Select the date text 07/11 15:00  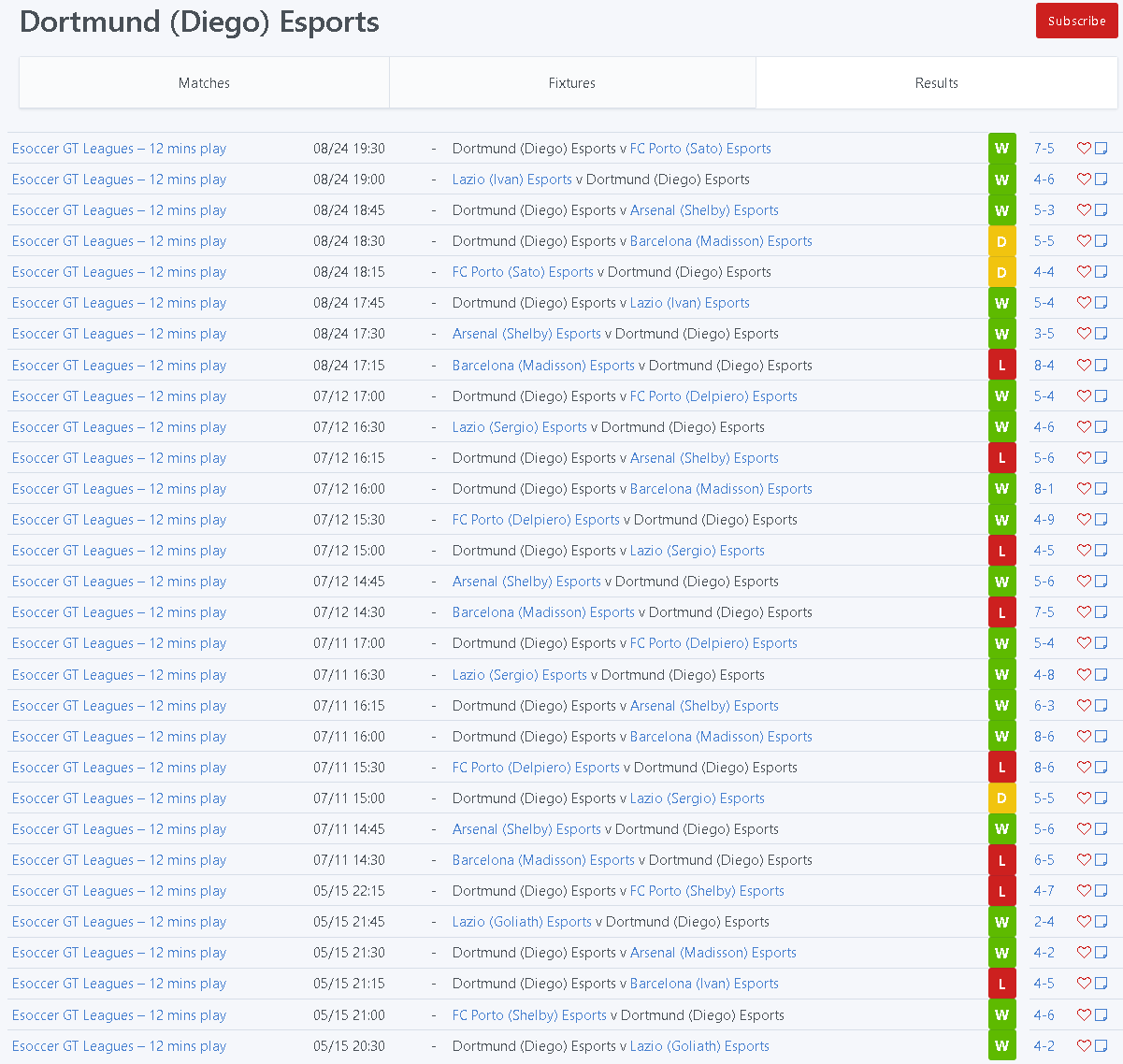(349, 798)
